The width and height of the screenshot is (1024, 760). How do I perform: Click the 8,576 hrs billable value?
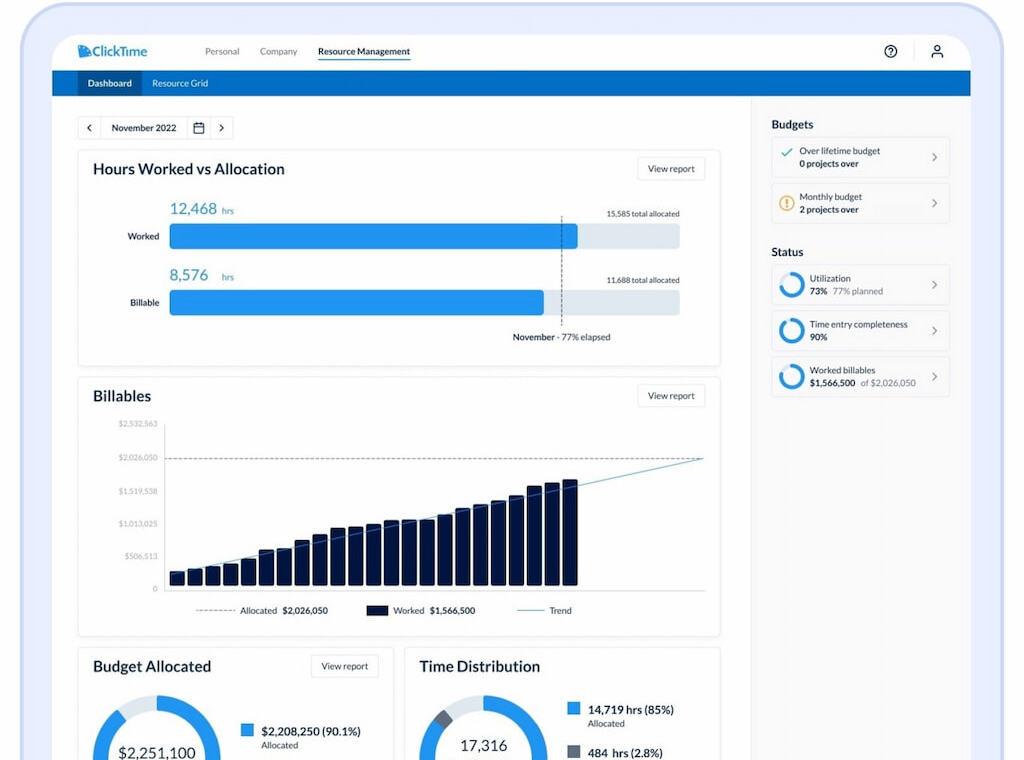tap(202, 275)
